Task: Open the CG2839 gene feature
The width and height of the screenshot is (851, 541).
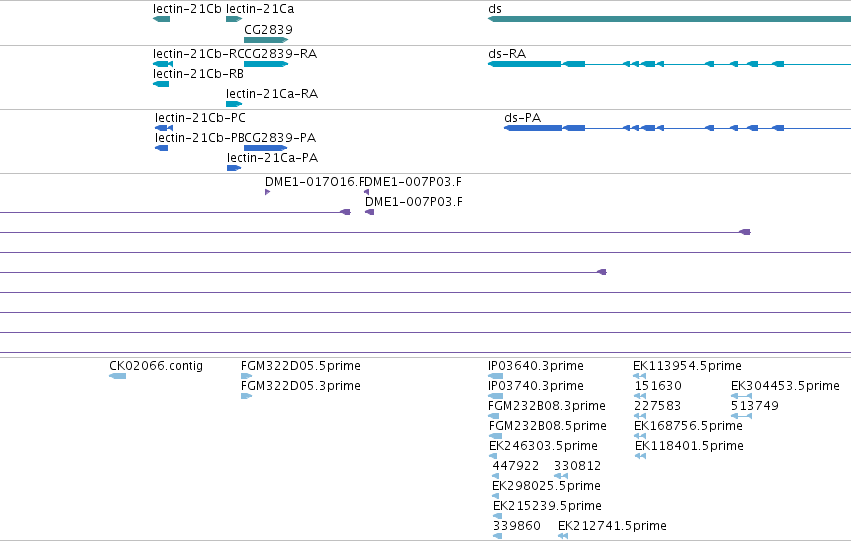Action: point(266,40)
